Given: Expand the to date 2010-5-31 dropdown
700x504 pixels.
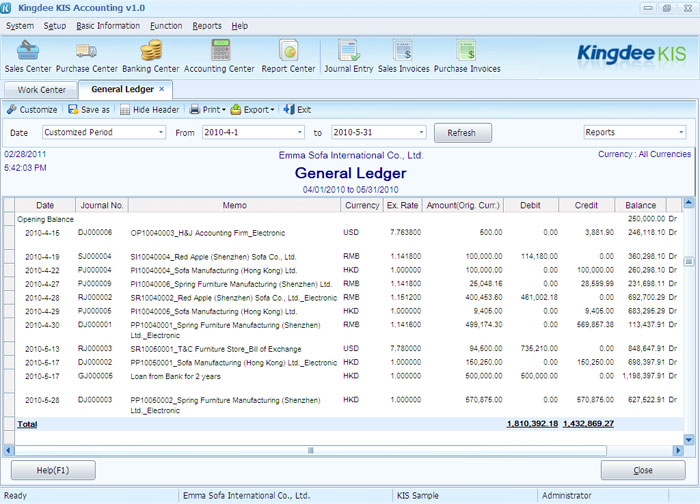Looking at the screenshot, I should pos(421,132).
